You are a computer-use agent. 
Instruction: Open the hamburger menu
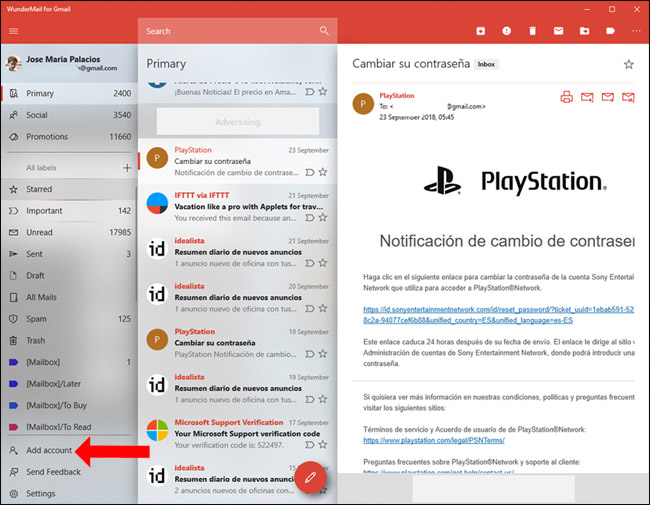coord(14,31)
